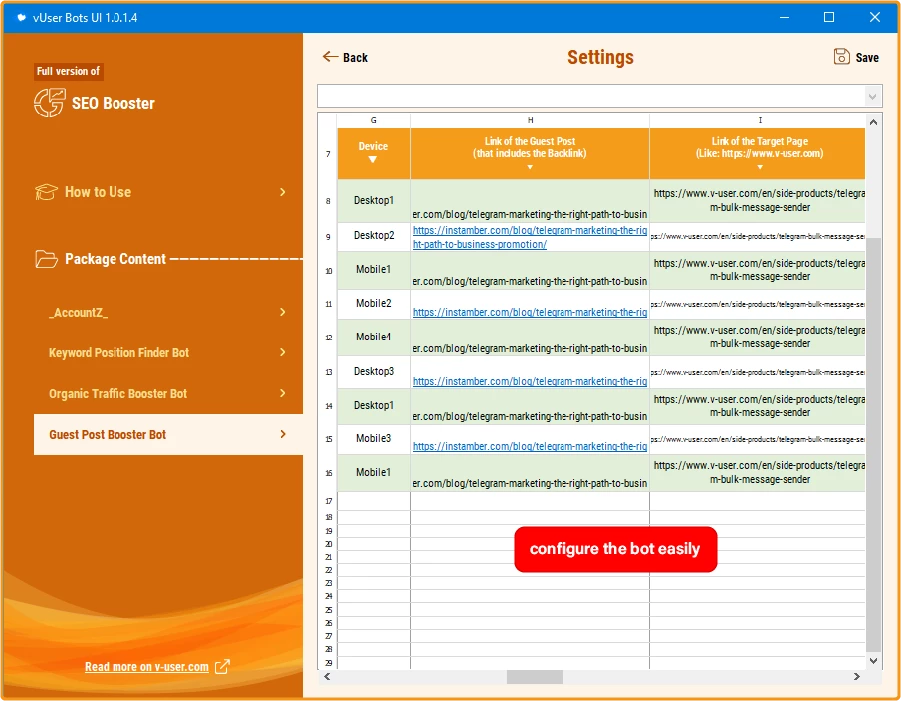The width and height of the screenshot is (901, 701).
Task: Click the How to Use graduation cap icon
Action: 46,192
